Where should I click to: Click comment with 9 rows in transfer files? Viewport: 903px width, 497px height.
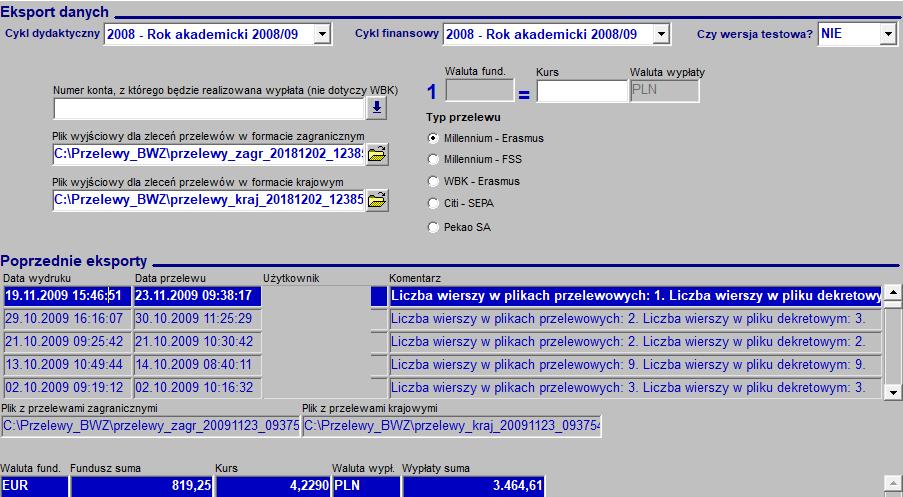[635, 365]
